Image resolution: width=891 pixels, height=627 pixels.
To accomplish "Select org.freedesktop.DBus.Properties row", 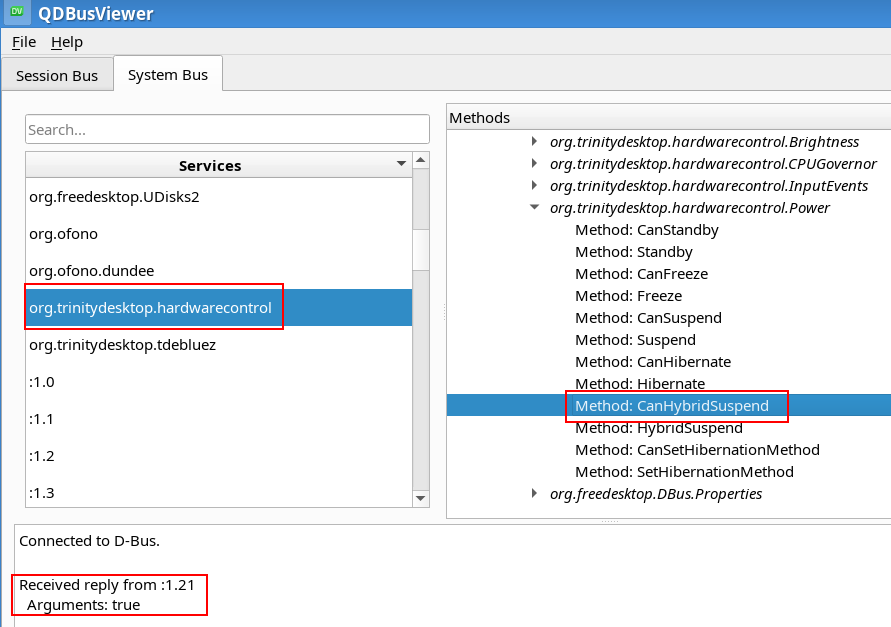I will tap(656, 494).
